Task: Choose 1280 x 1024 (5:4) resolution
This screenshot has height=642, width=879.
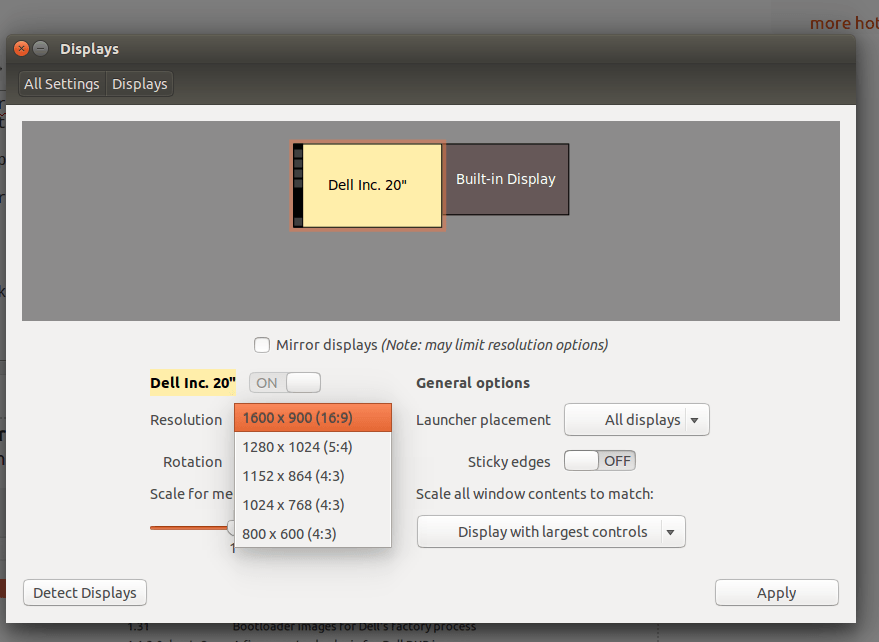Action: (x=312, y=447)
